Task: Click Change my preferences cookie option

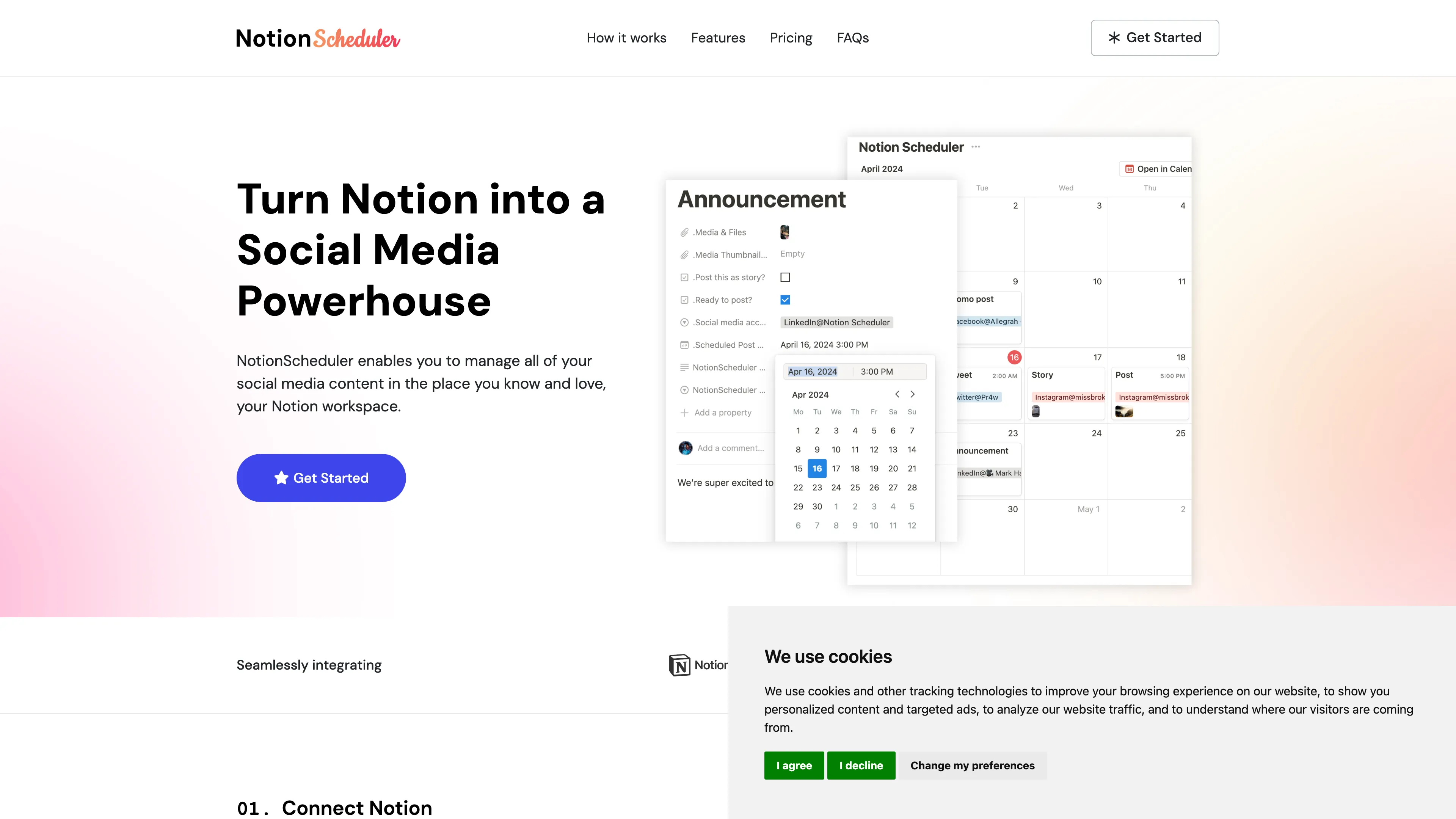Action: pos(972,765)
